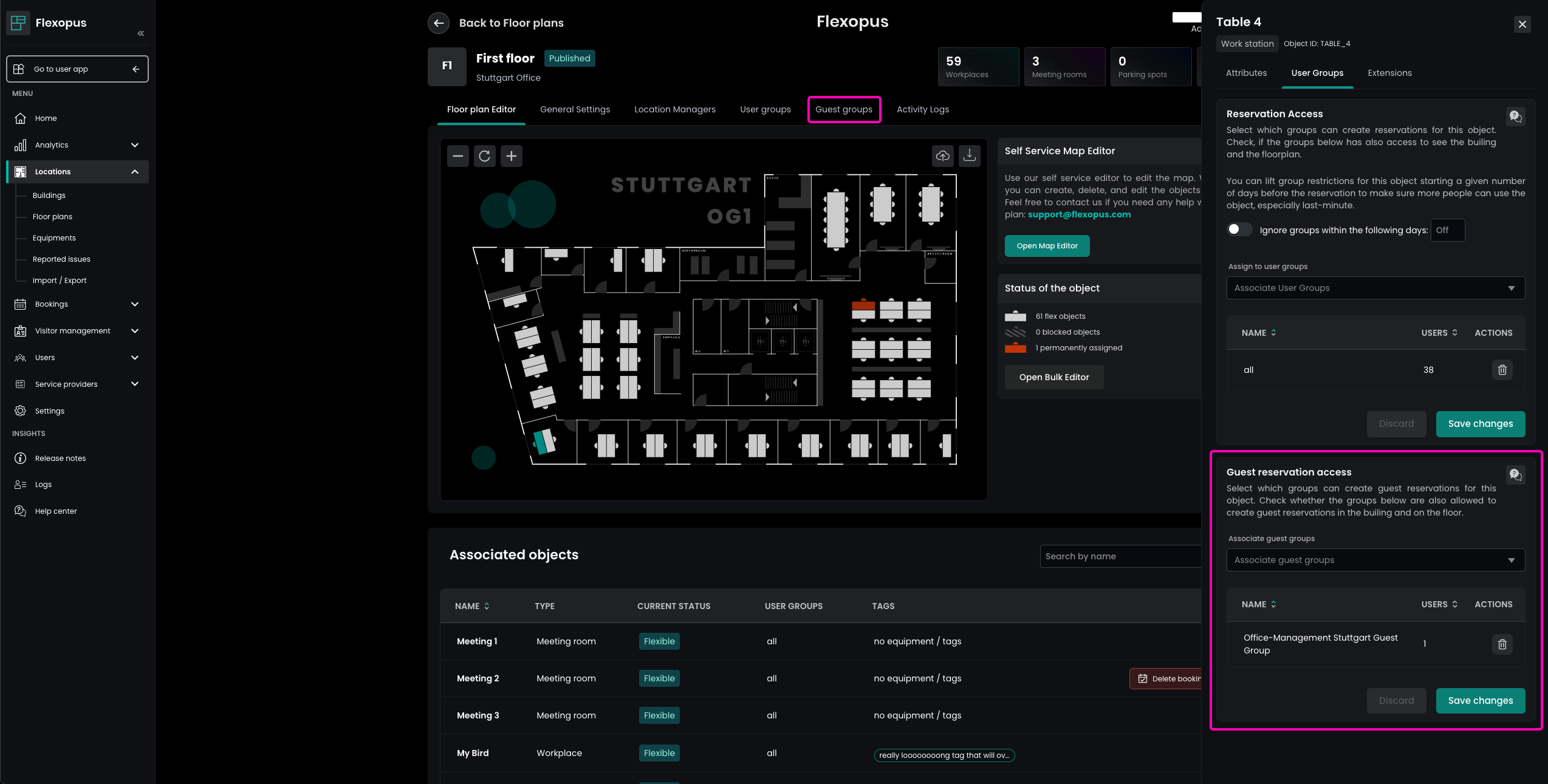Image resolution: width=1548 pixels, height=784 pixels.
Task: Switch to Guest groups tab
Action: coord(843,109)
